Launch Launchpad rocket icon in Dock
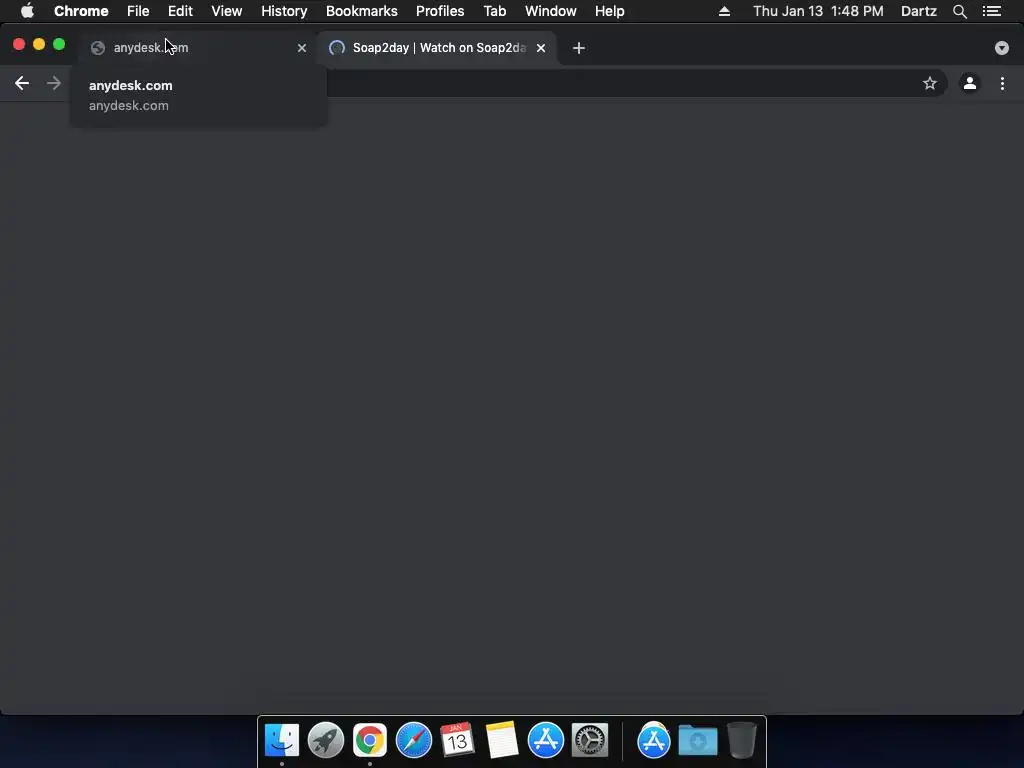1024x768 pixels. pos(326,740)
